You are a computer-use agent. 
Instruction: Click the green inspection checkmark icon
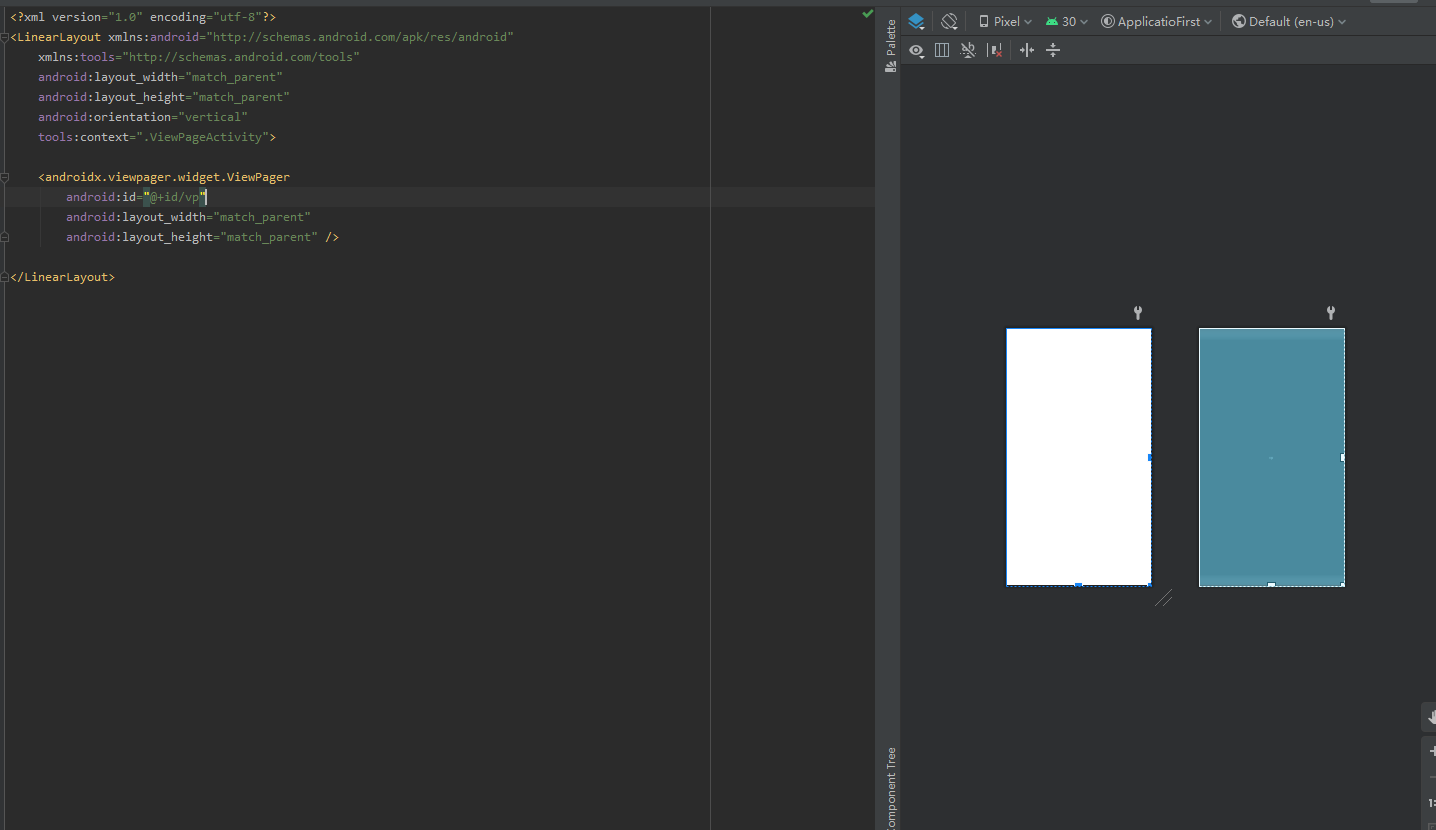[x=867, y=14]
